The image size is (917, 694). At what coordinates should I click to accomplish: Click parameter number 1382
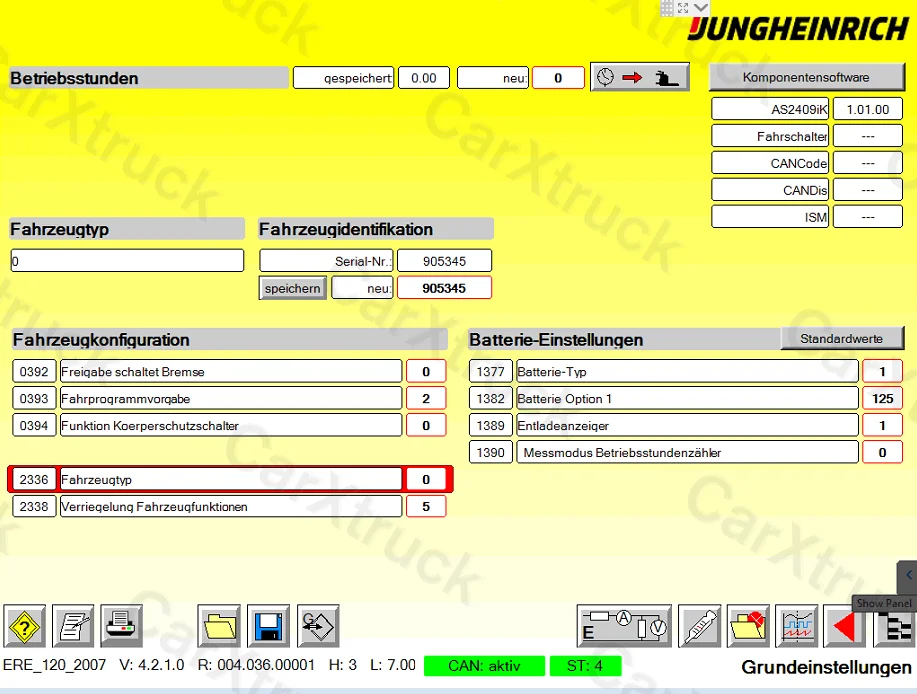491,398
